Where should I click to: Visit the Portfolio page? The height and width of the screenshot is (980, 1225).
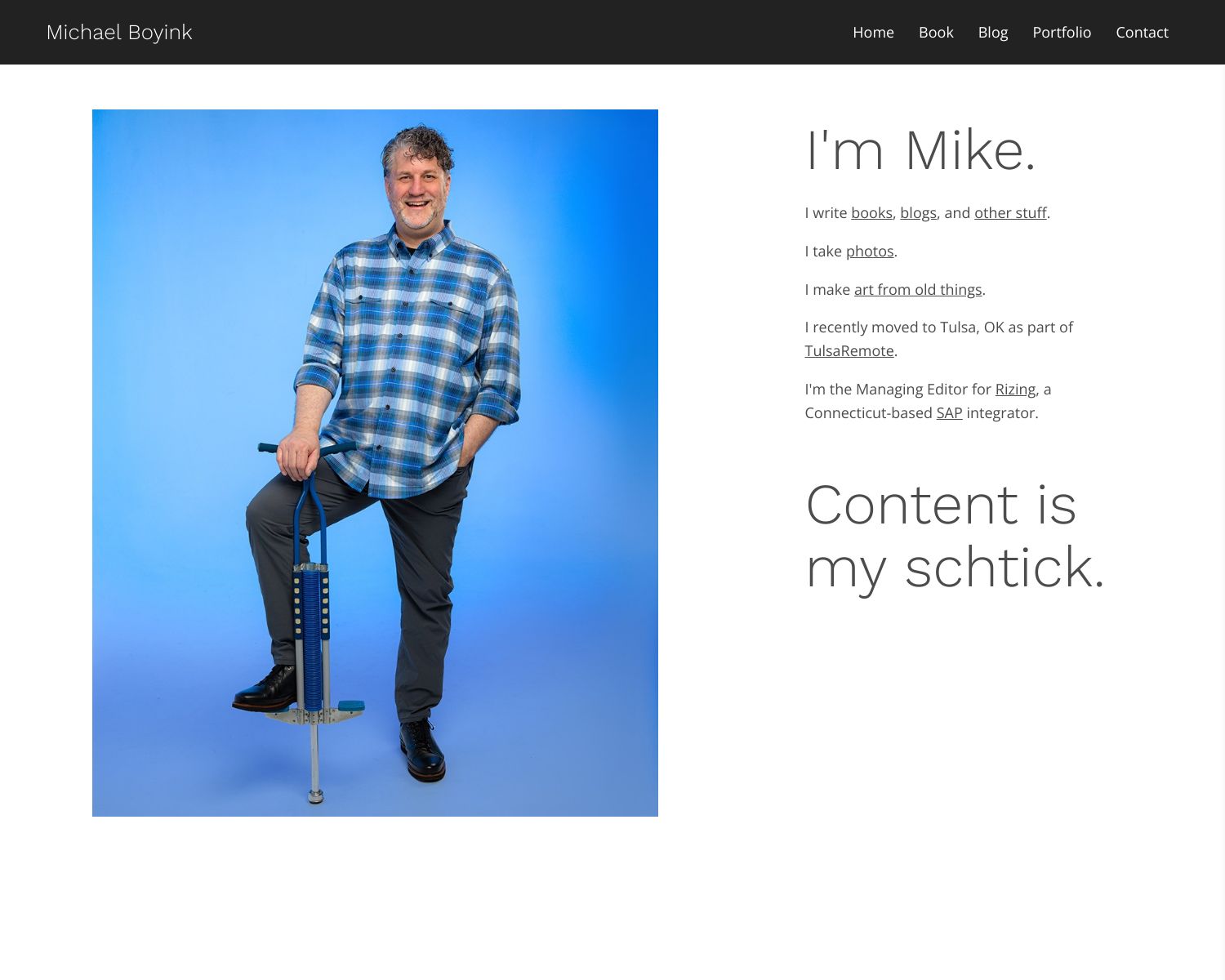(x=1062, y=33)
